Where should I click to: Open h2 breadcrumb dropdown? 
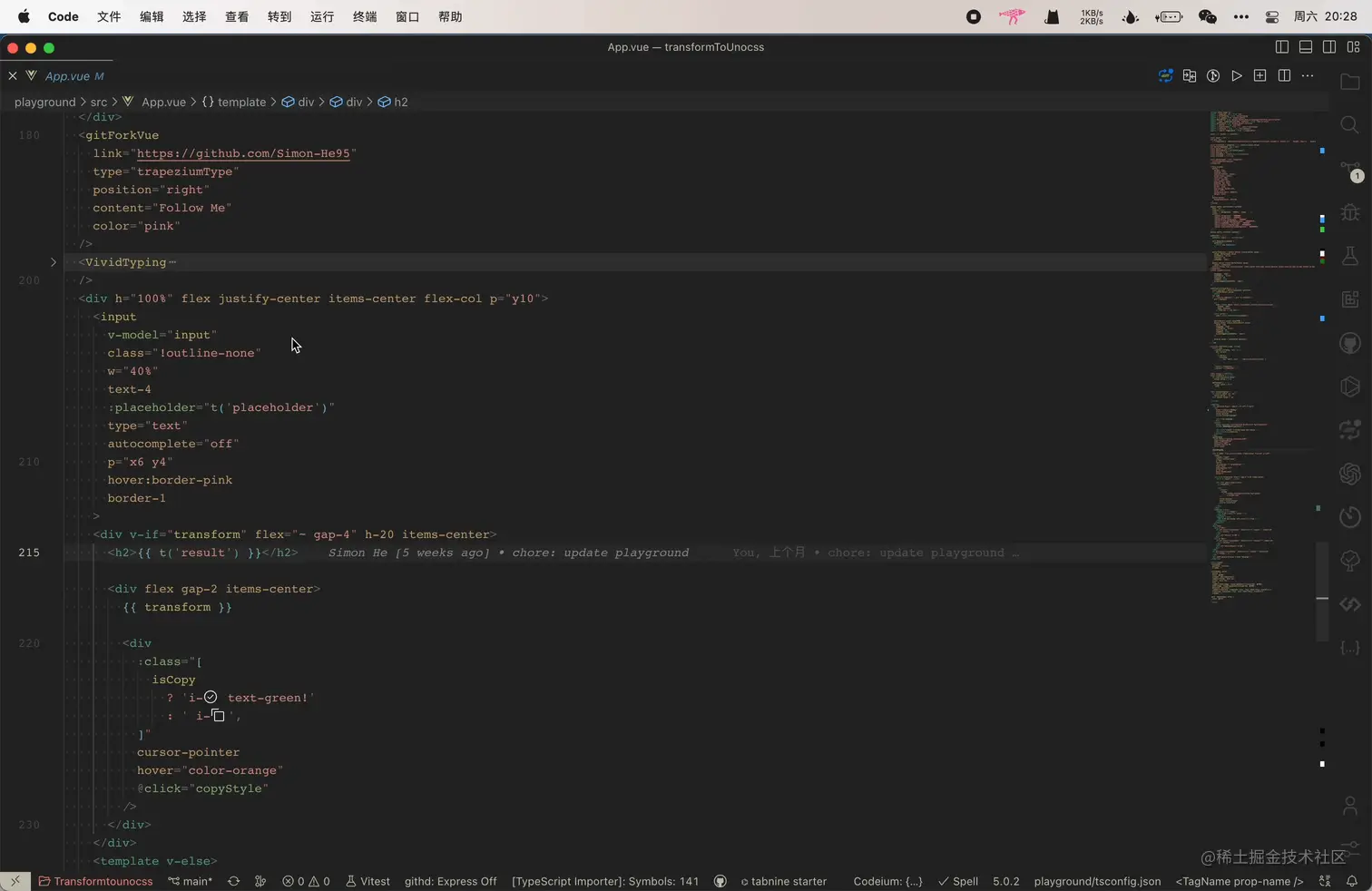393,103
